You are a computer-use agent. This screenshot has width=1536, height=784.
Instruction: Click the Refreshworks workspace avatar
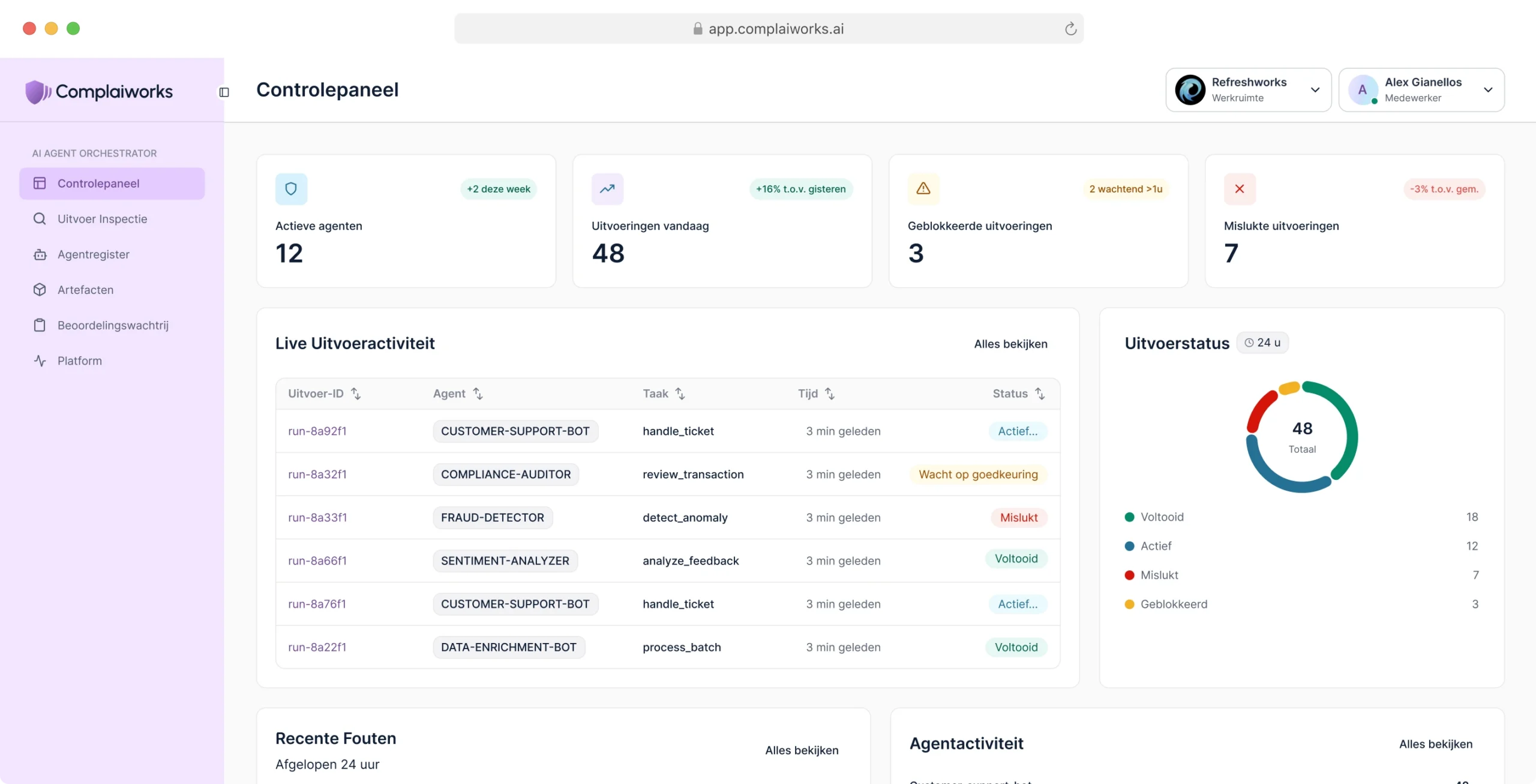(1190, 90)
